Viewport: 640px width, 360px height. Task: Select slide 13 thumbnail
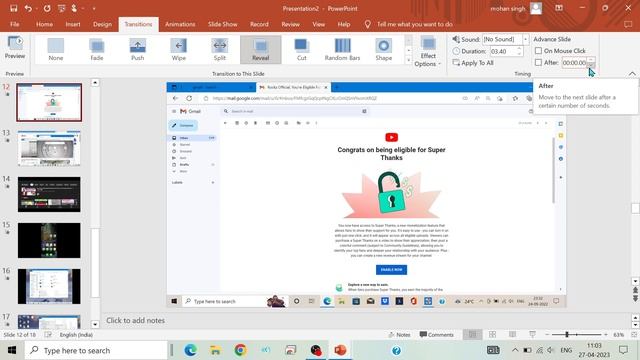(49, 148)
